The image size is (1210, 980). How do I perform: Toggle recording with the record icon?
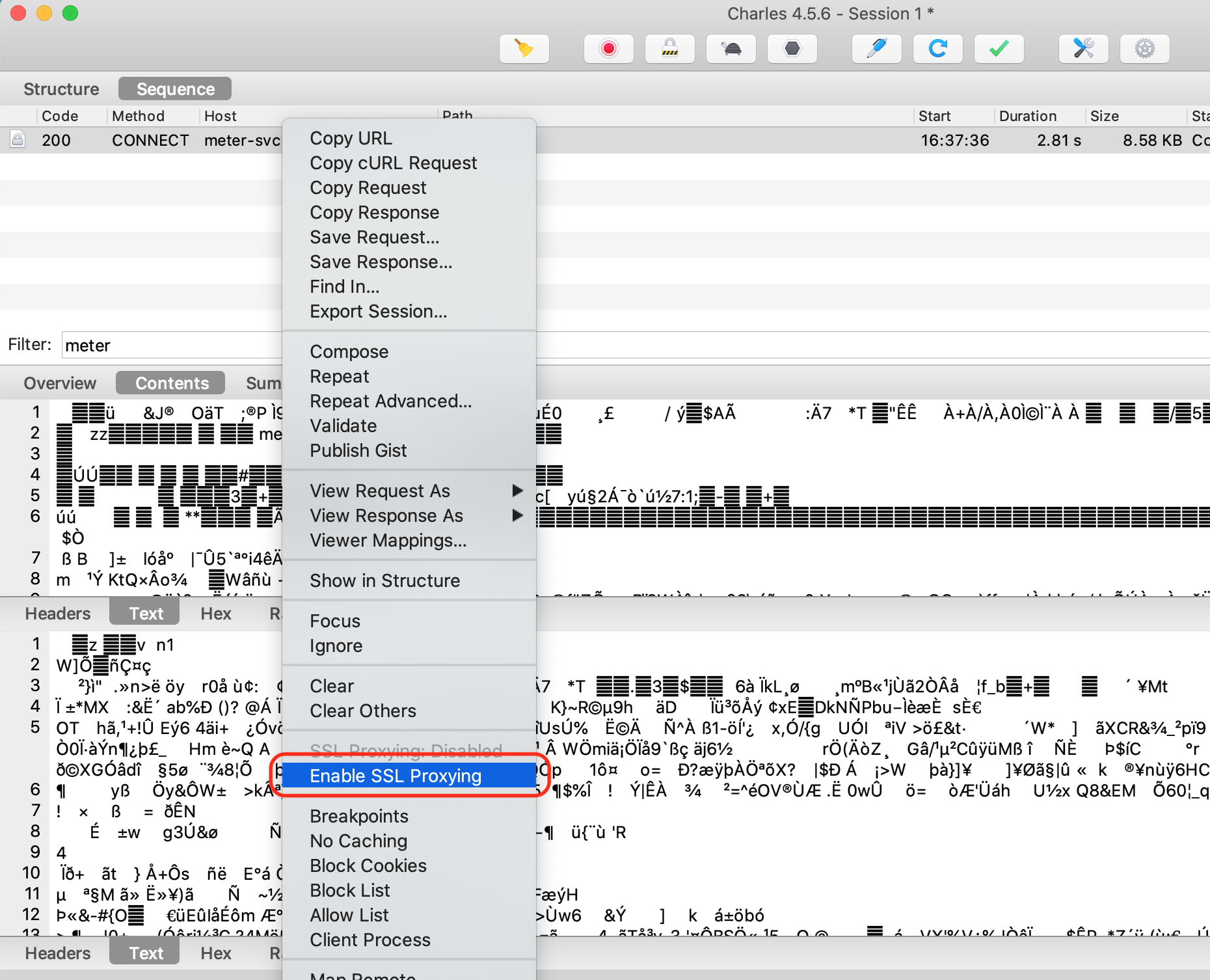click(608, 48)
